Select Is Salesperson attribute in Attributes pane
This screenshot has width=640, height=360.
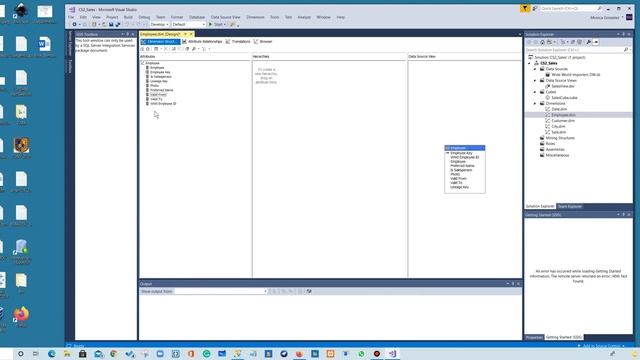160,77
